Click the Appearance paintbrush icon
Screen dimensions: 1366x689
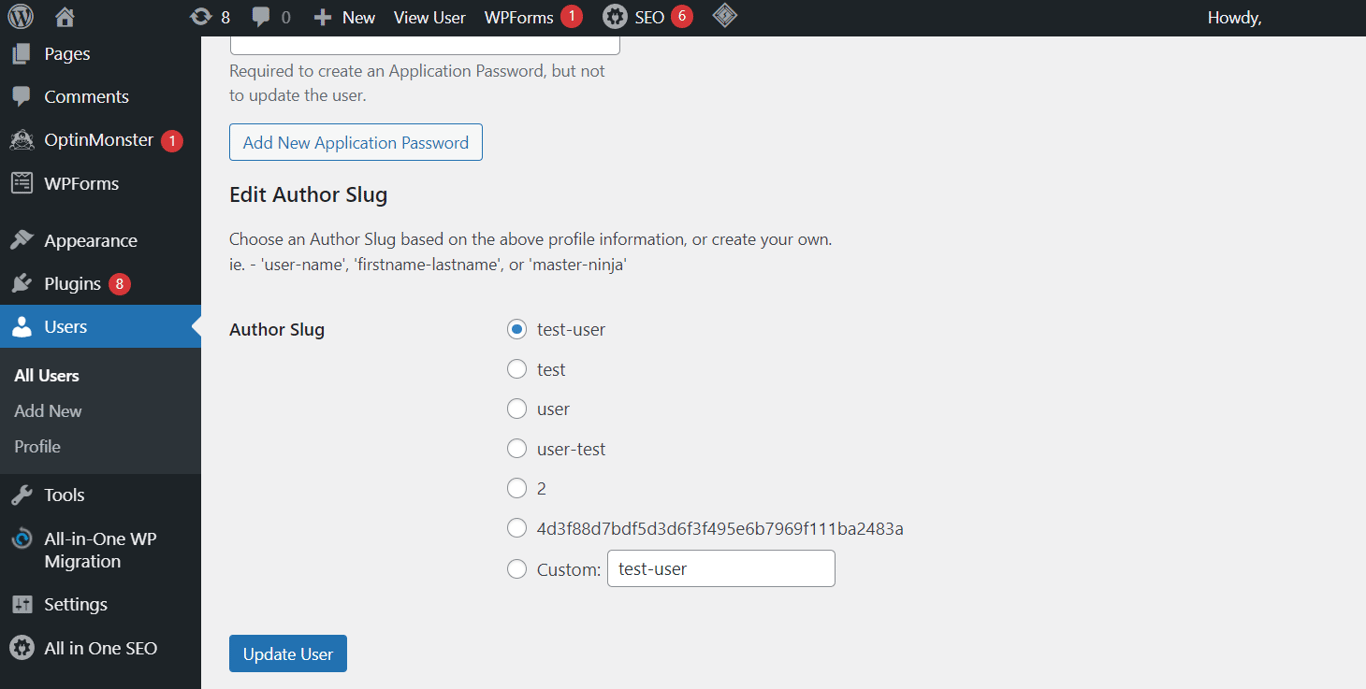(x=22, y=239)
